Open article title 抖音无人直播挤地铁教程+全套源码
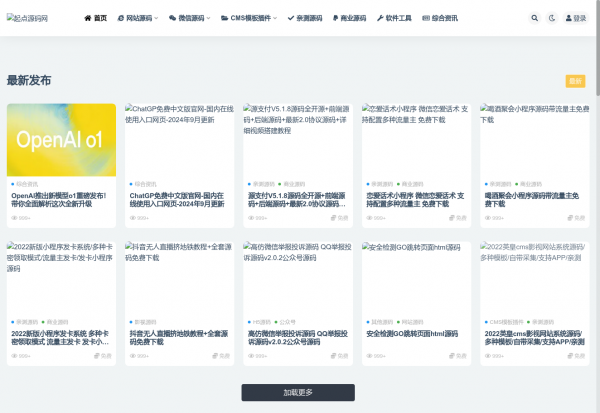Image resolution: width=600 pixels, height=413 pixels. 179,338
